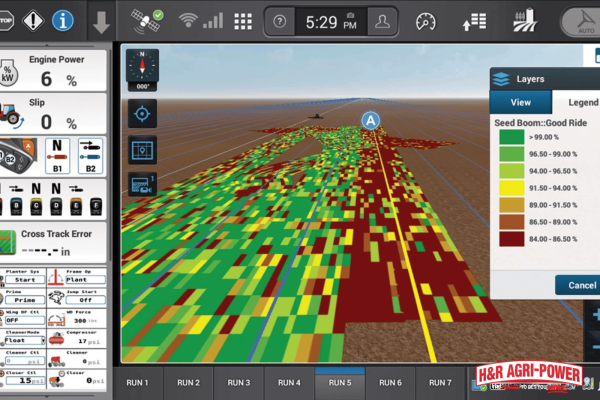Click the Planter Sys Start button
Viewport: 600px width, 400px height.
coord(25,280)
